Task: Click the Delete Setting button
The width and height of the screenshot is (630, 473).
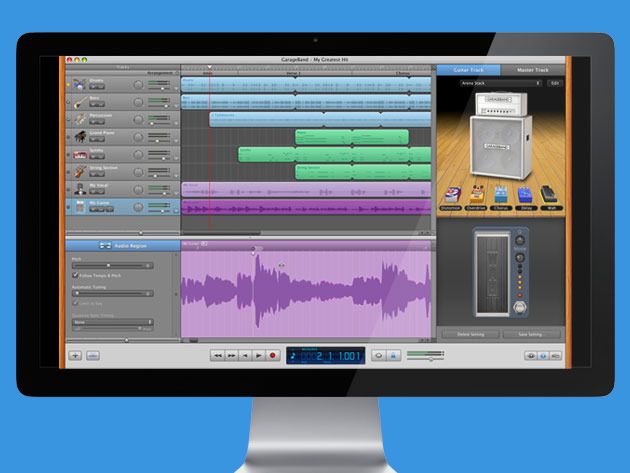Action: click(470, 333)
